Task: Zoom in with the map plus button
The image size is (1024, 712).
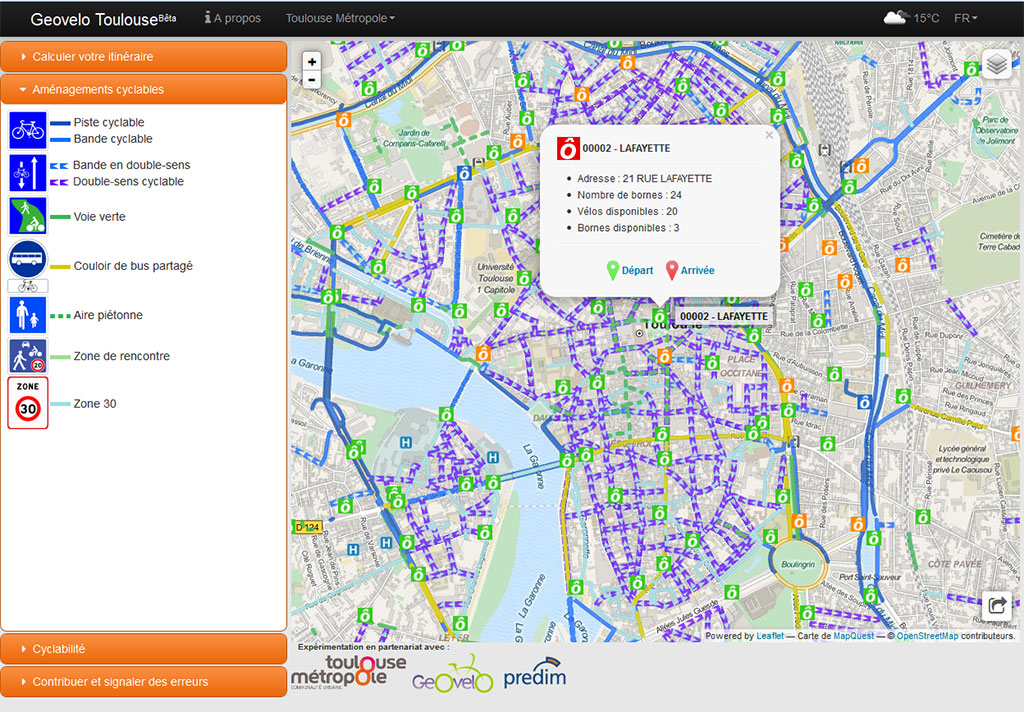Action: pyautogui.click(x=312, y=61)
